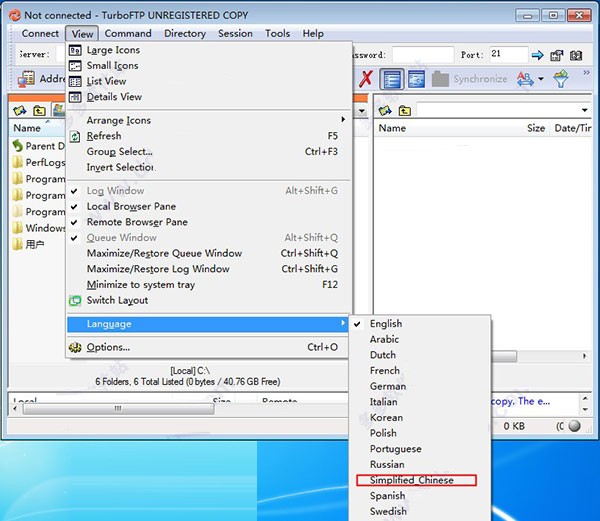Click the bottom-left horizontal scrollbar thumb
Screen dimensions: 600x521
(x=118, y=409)
